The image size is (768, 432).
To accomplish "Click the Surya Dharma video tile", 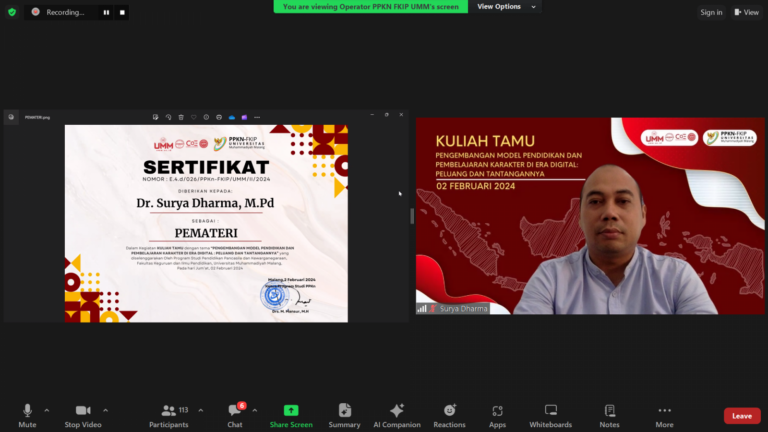I will click(x=590, y=216).
